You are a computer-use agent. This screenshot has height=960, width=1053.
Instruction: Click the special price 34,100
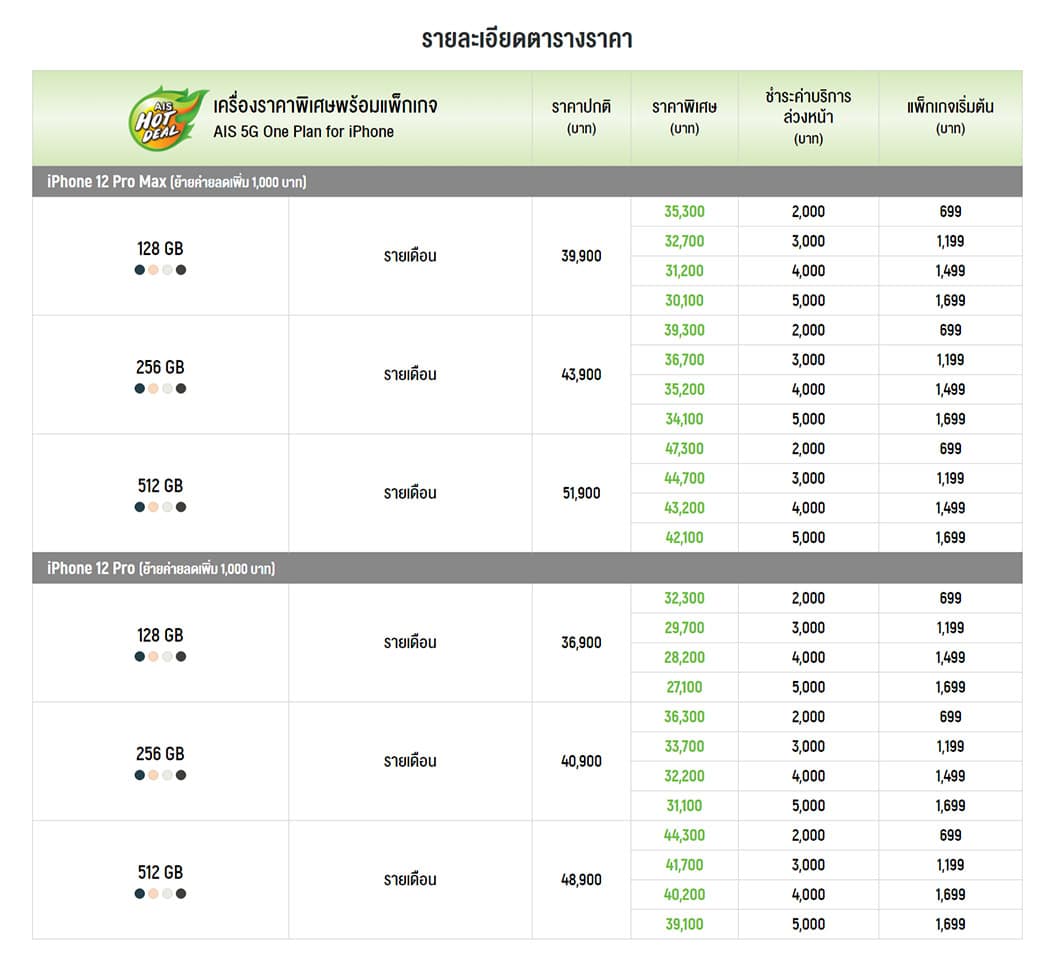pyautogui.click(x=684, y=419)
